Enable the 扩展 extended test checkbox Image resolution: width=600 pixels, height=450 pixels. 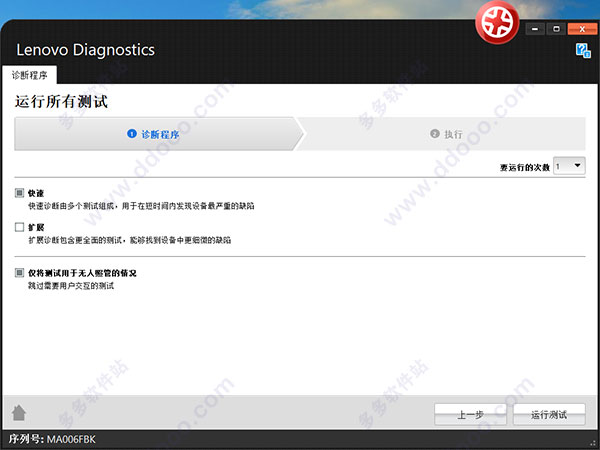tap(19, 228)
